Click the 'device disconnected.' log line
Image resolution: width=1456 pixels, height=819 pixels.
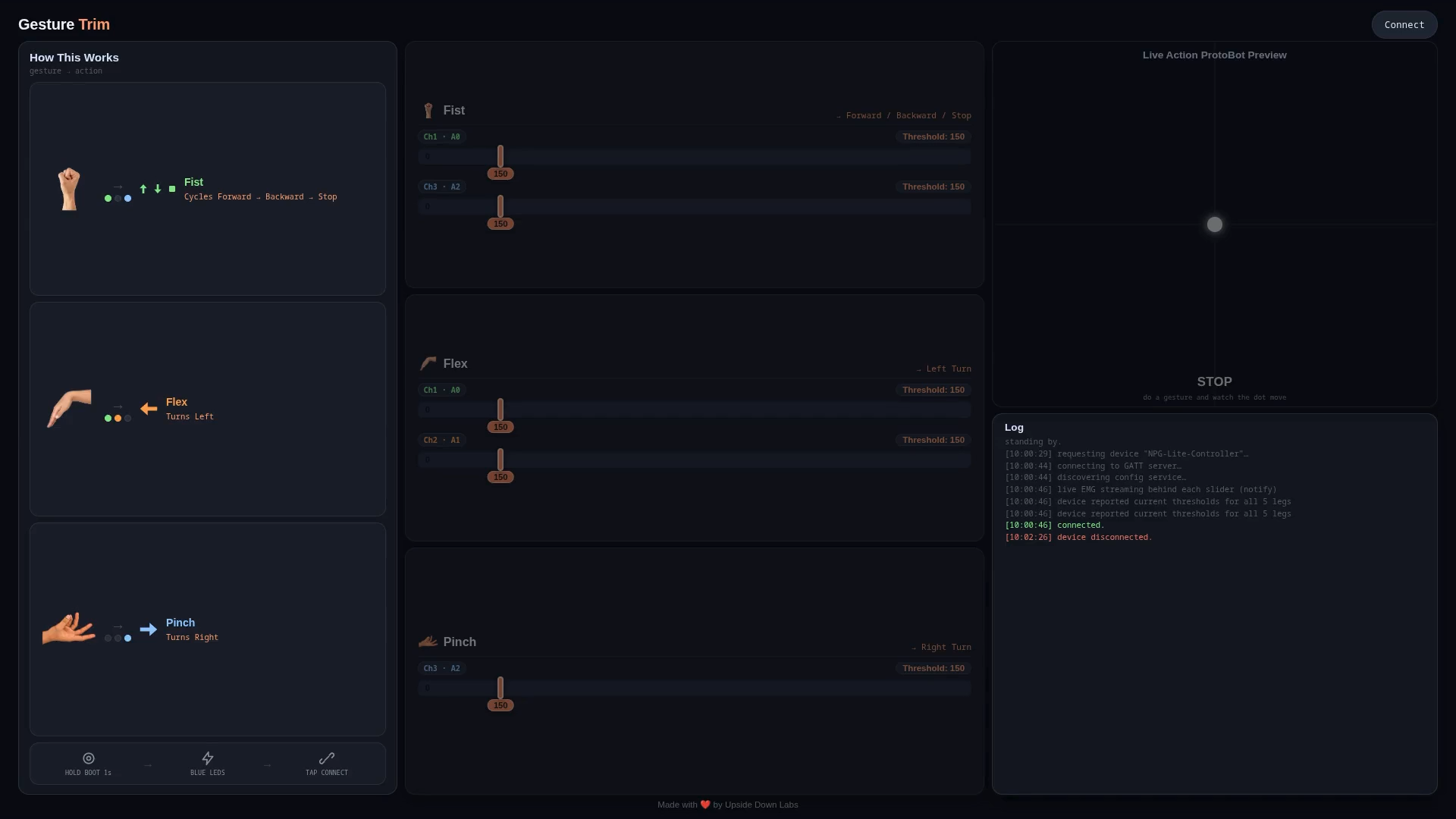1078,537
